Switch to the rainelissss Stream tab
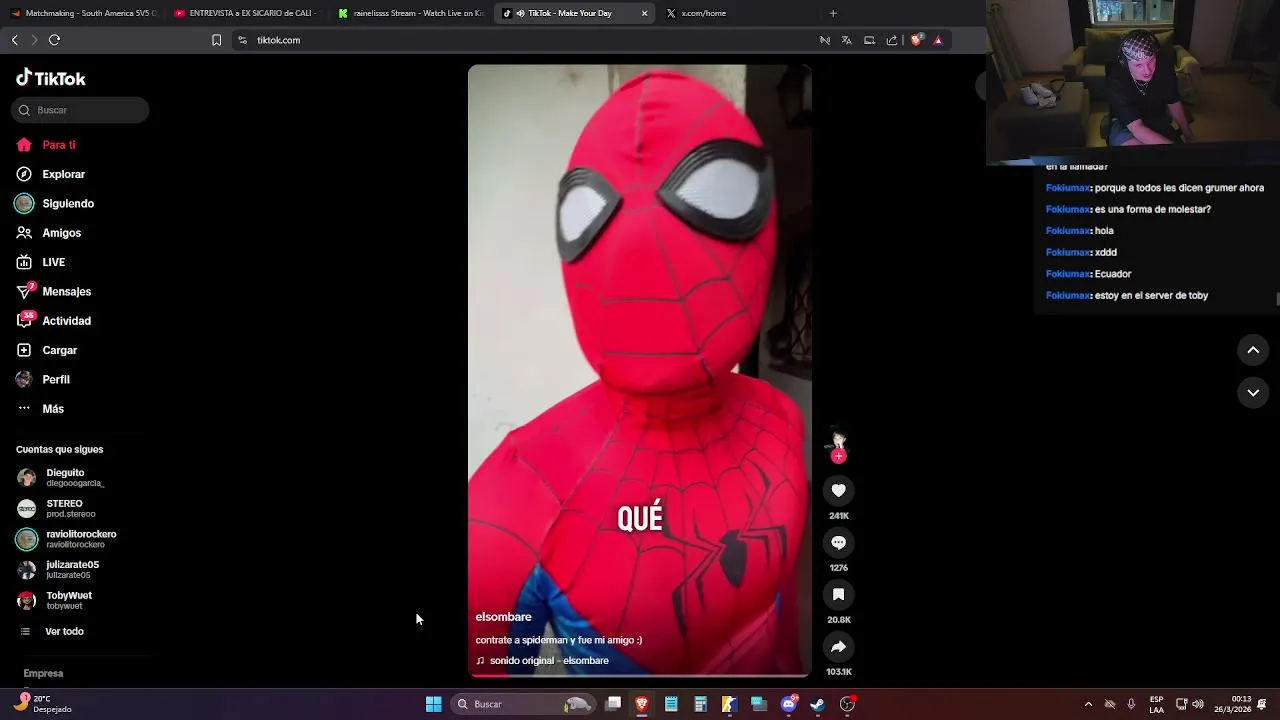Image resolution: width=1280 pixels, height=720 pixels. coord(410,13)
